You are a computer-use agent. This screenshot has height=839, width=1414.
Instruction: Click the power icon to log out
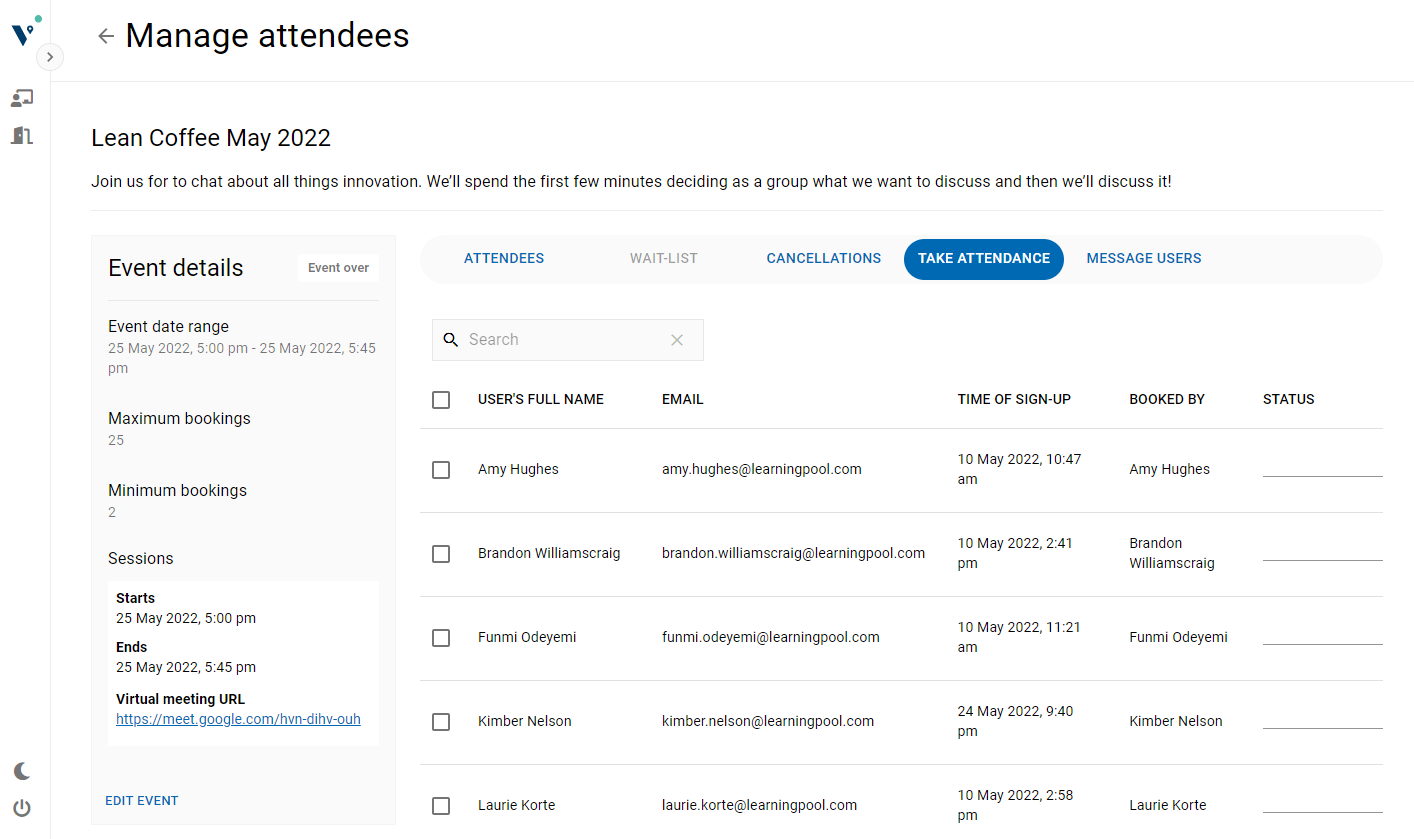point(22,808)
